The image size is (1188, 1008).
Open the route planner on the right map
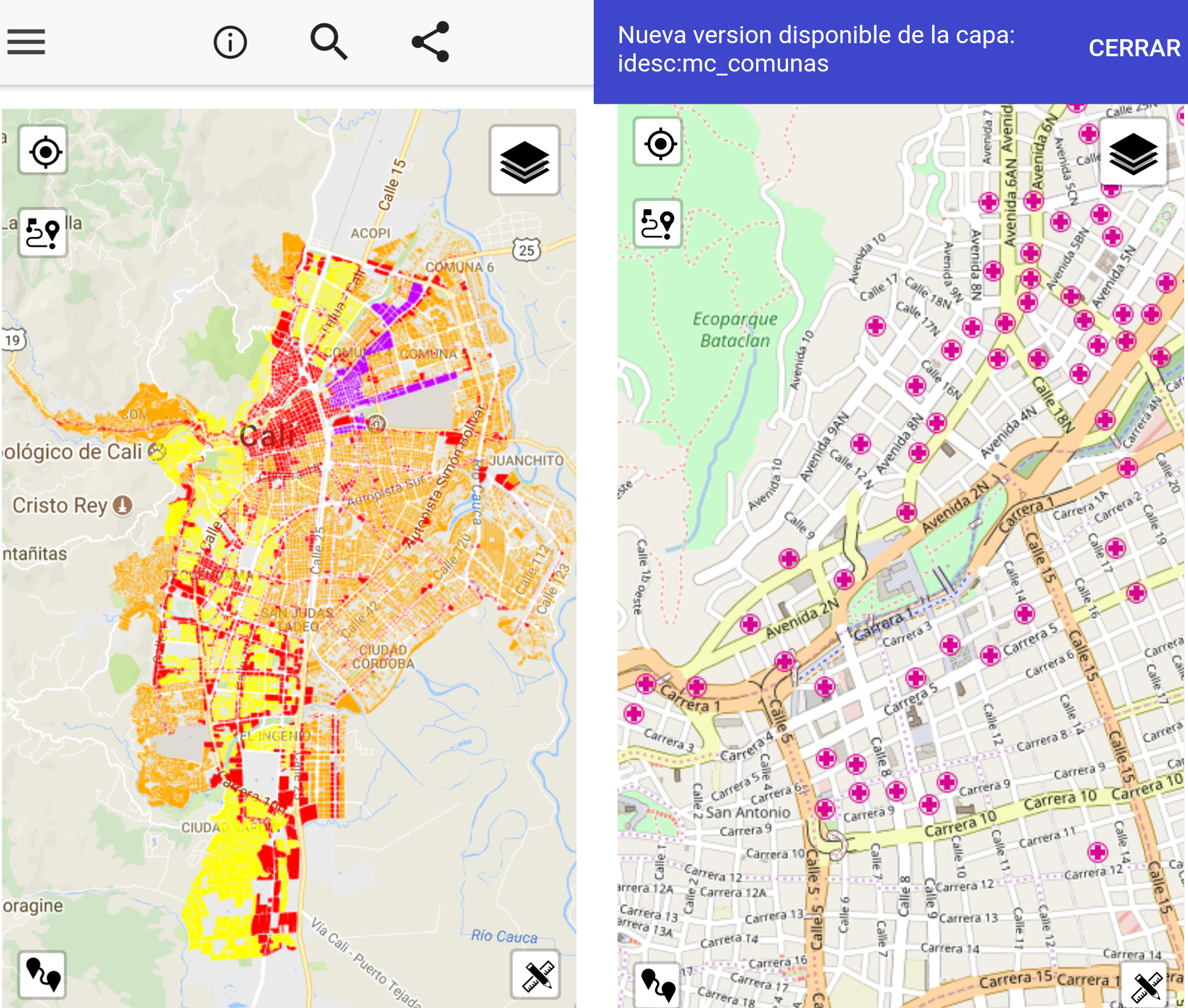coord(657,224)
